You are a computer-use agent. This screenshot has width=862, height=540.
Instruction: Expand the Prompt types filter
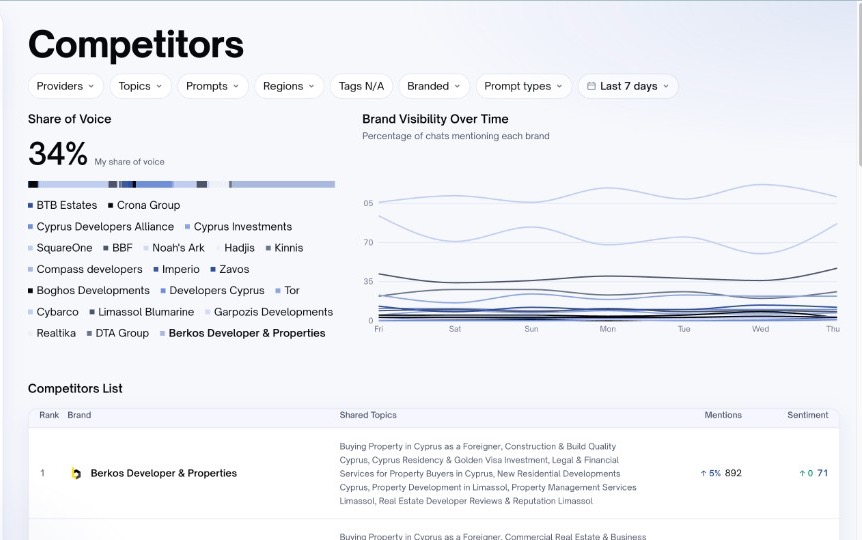523,86
